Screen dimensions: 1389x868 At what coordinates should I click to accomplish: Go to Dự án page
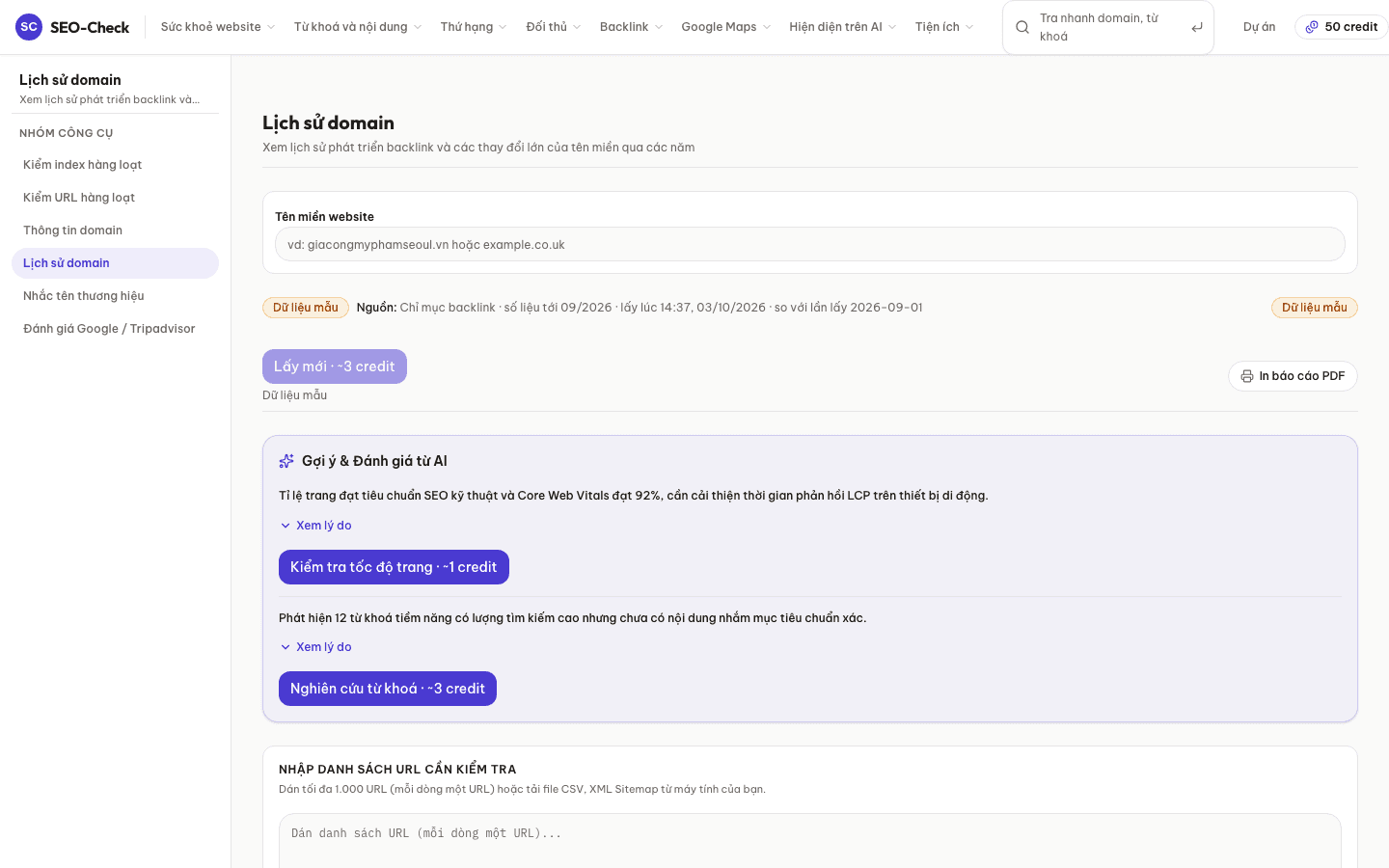1259,27
